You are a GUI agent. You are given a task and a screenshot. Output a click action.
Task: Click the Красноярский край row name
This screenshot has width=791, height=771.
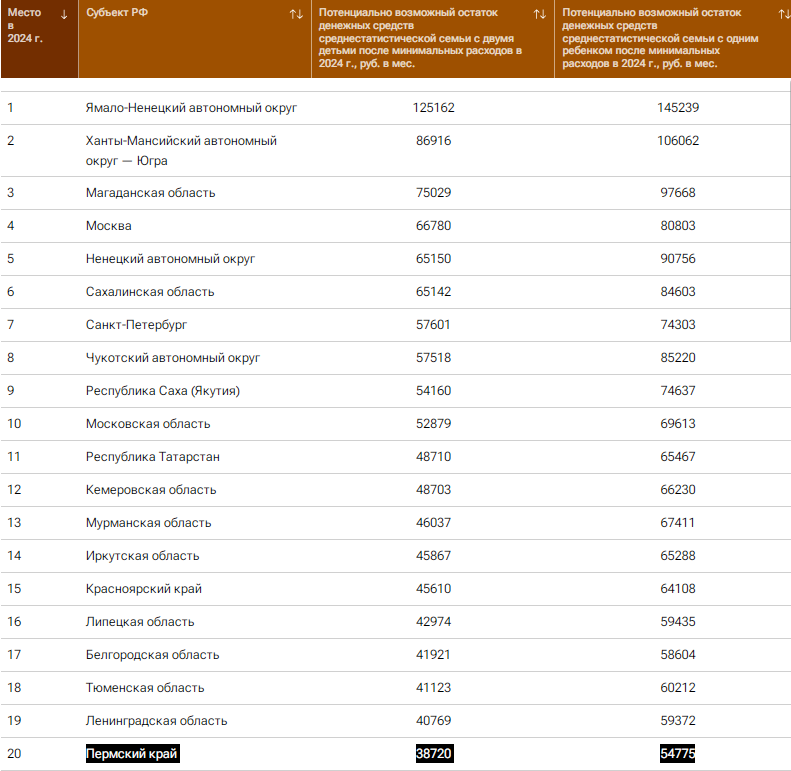(144, 589)
